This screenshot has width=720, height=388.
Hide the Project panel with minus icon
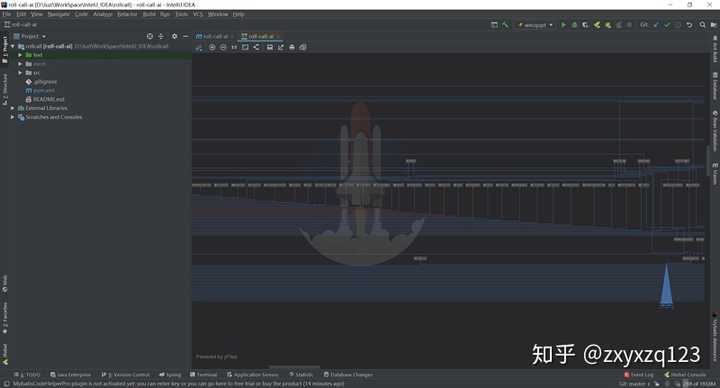(186, 36)
